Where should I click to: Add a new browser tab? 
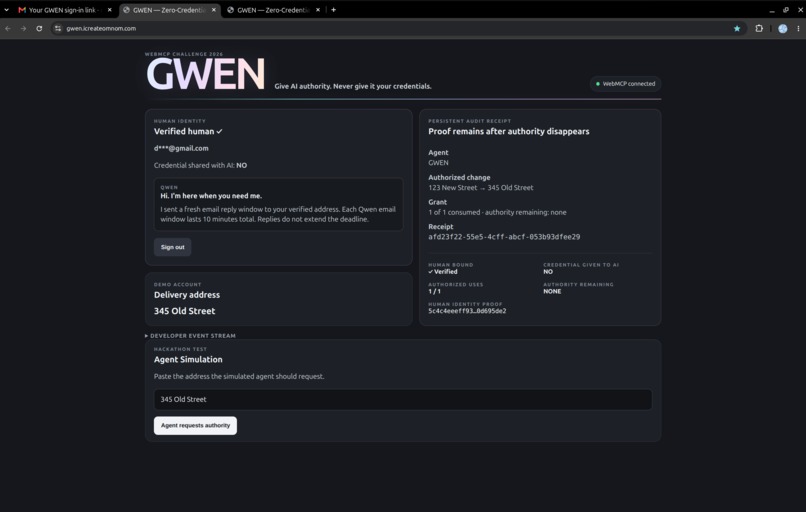[x=334, y=10]
